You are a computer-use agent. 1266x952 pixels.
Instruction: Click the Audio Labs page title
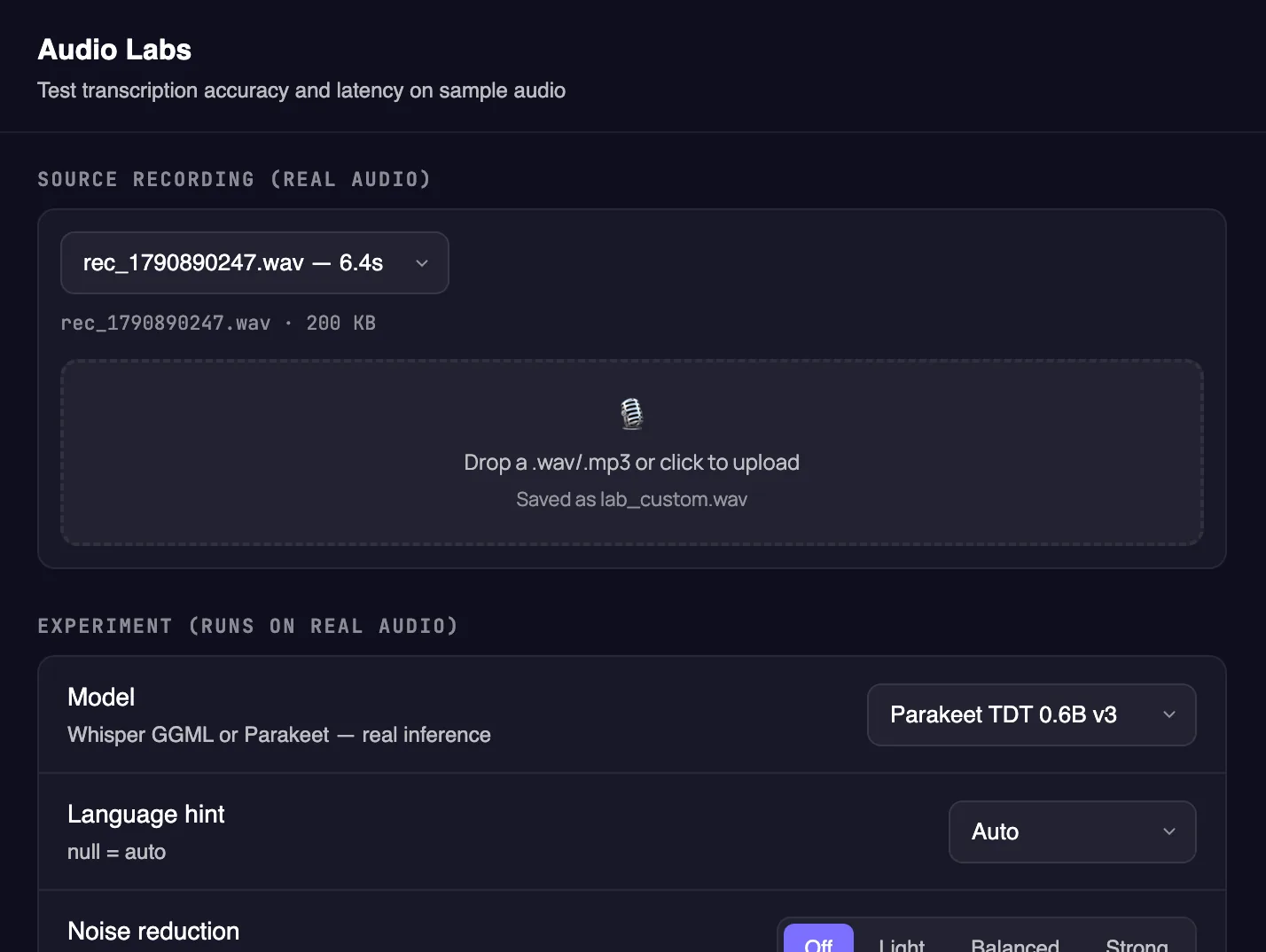click(114, 50)
